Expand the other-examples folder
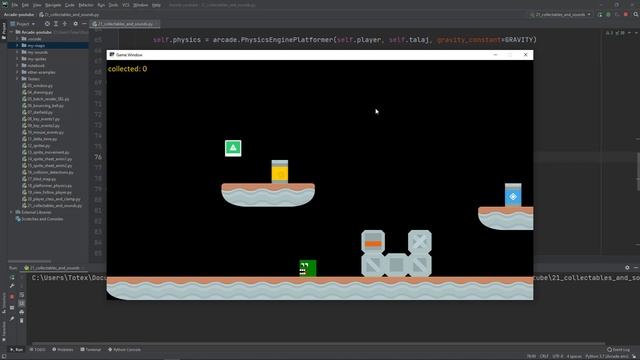The image size is (640, 360). point(17,72)
